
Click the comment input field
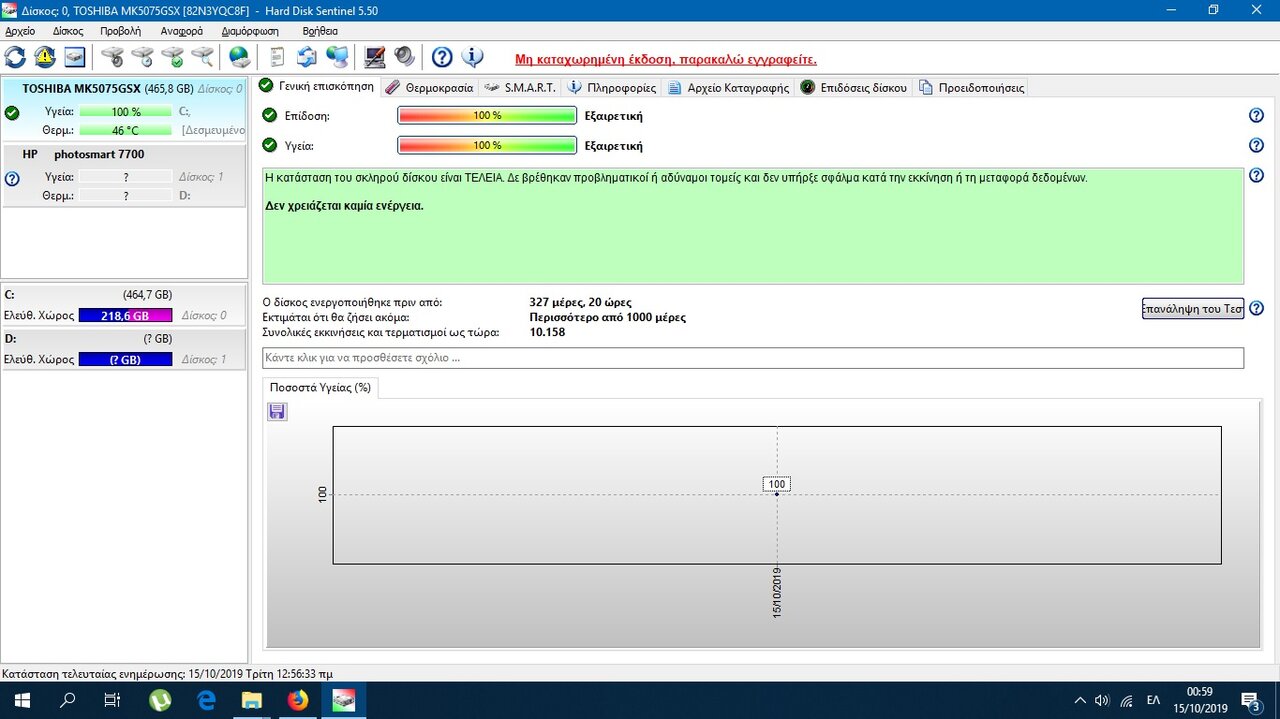point(753,358)
